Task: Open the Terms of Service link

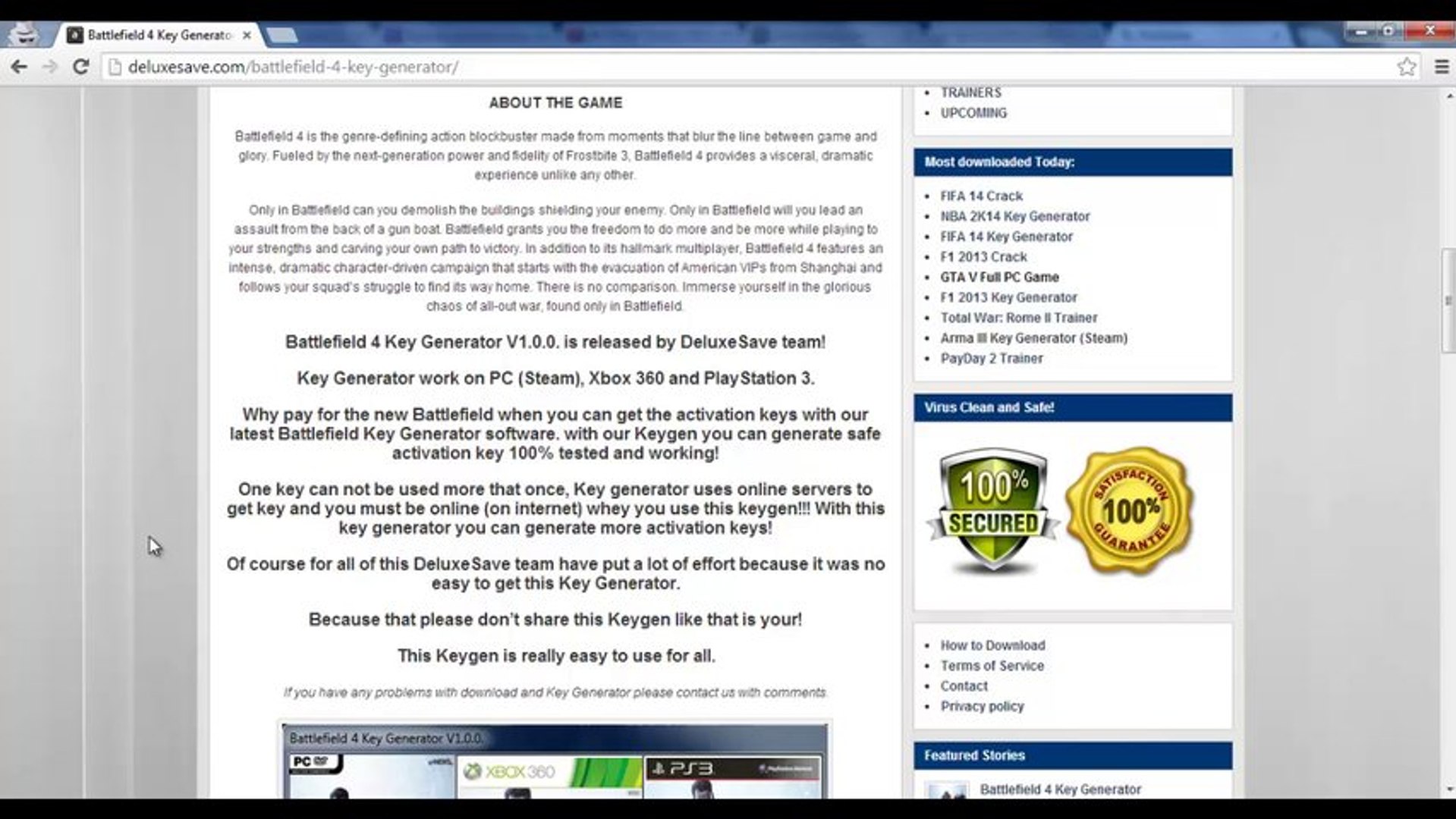Action: click(992, 666)
